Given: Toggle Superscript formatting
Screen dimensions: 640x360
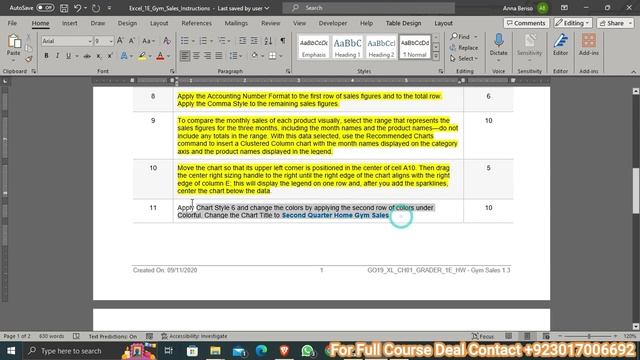Looking at the screenshot, I should (x=110, y=56).
